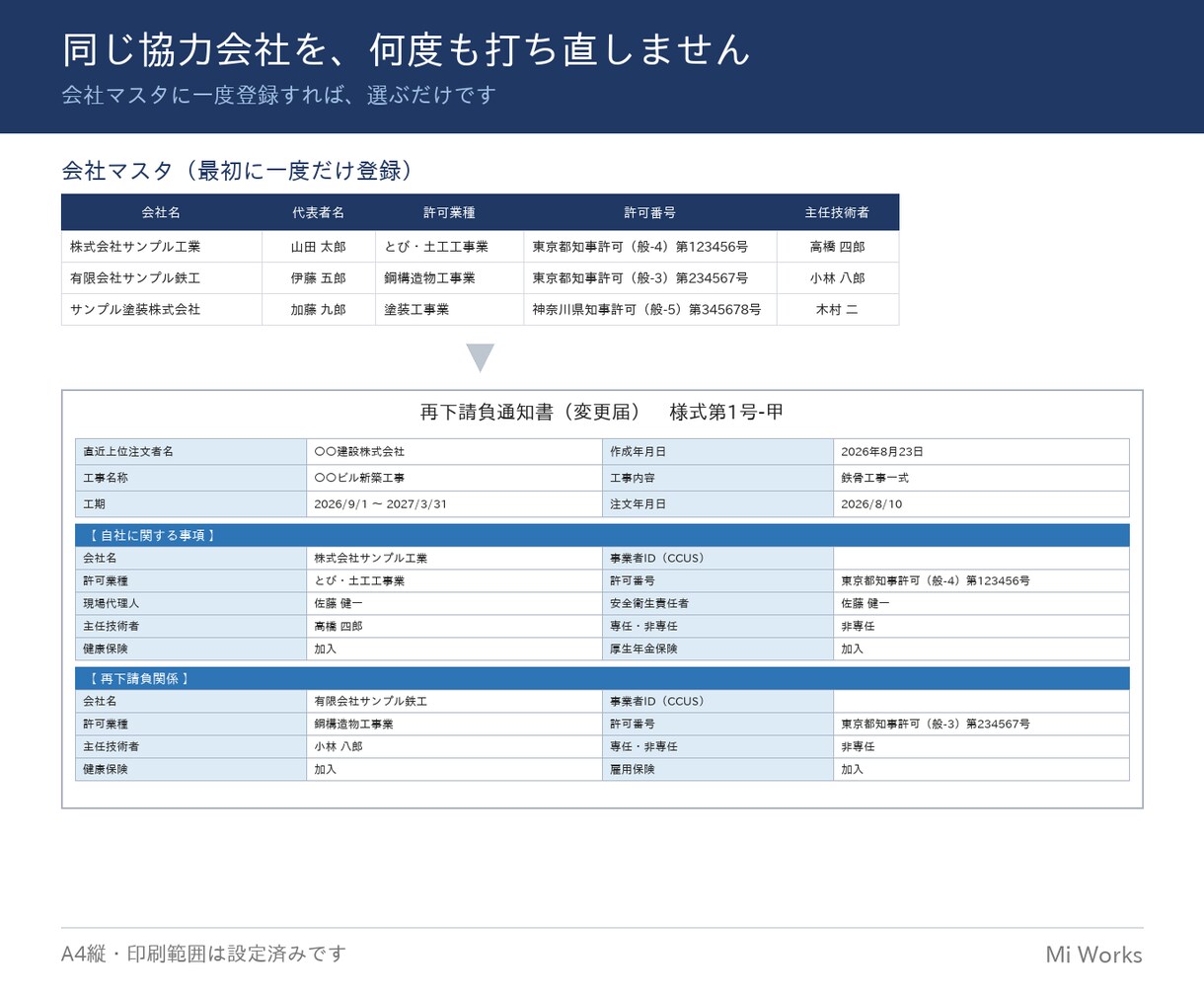Click form title 再下請負通知書（変更届）
The height and width of the screenshot is (995, 1204).
click(531, 413)
